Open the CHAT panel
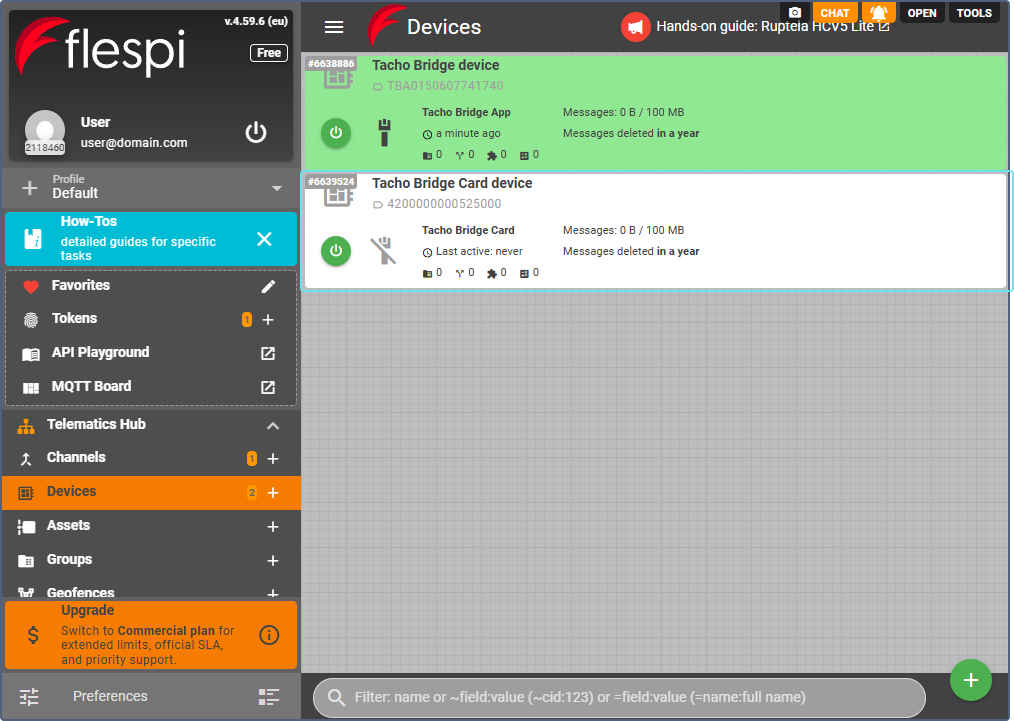Viewport: 1014px width, 721px height. pos(834,12)
